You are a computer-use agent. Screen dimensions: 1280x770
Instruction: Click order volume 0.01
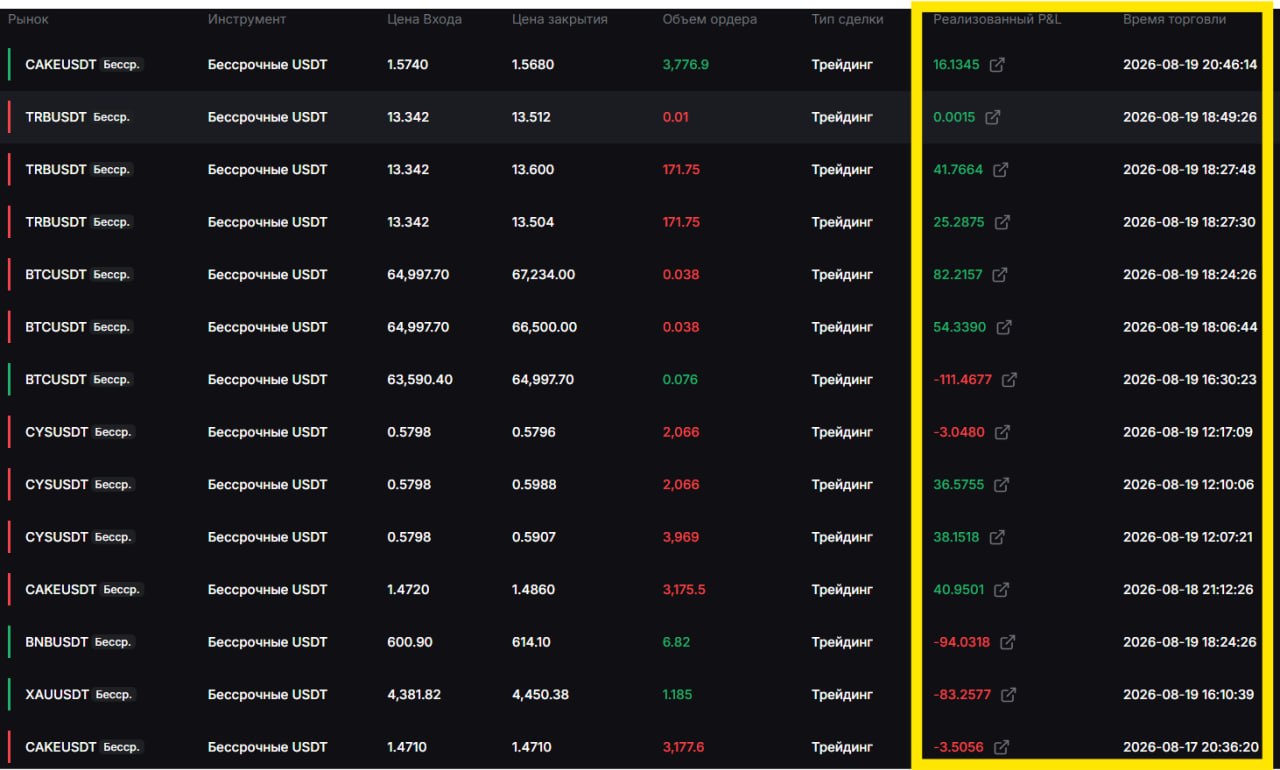click(x=676, y=117)
